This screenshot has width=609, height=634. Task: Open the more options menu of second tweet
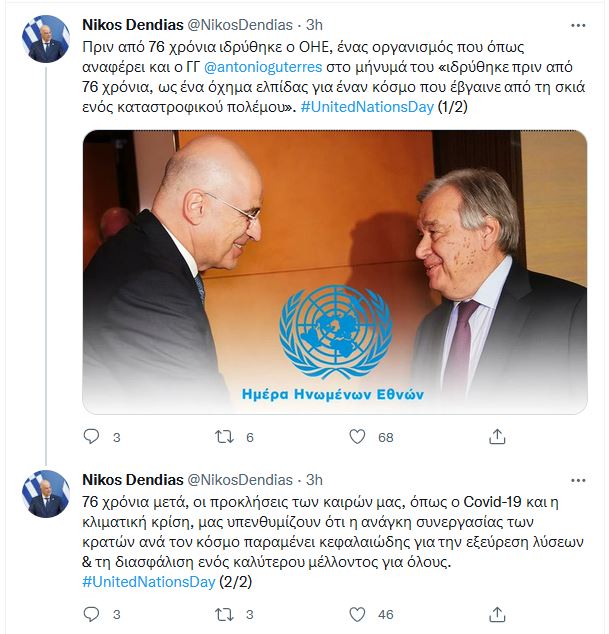tap(578, 480)
